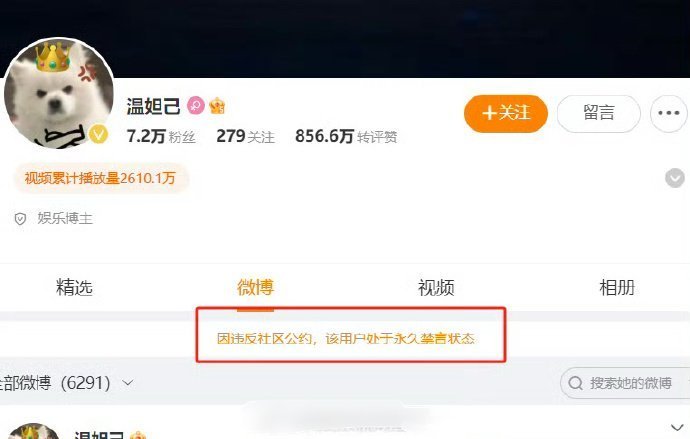Switch to the 精选 tab
The width and height of the screenshot is (690, 439).
tap(74, 288)
